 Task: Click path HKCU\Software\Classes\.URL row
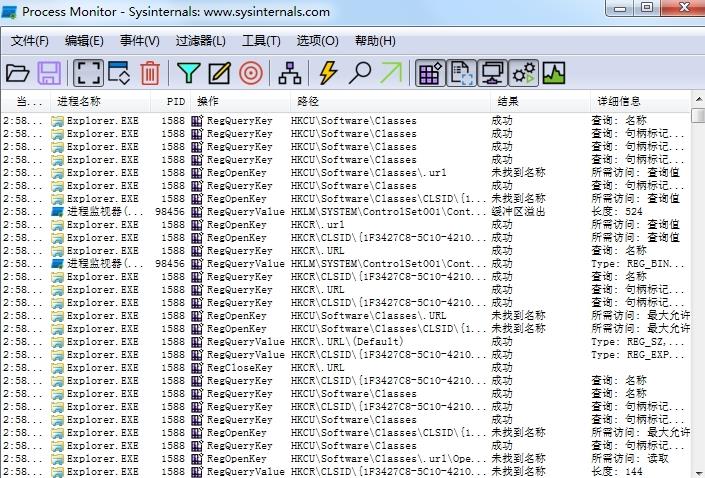pyautogui.click(x=368, y=315)
